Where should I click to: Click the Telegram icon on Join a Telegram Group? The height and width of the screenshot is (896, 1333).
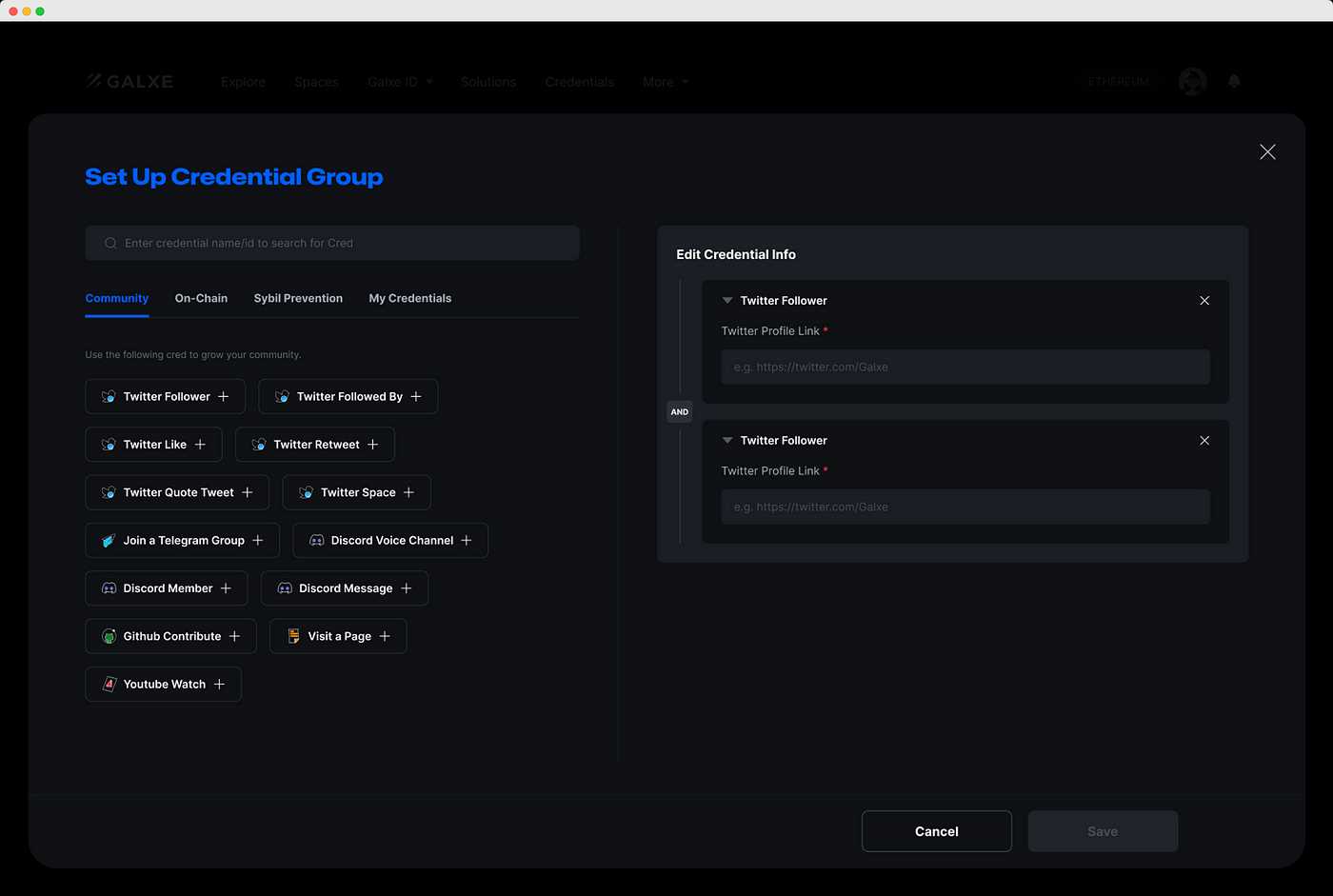point(109,540)
